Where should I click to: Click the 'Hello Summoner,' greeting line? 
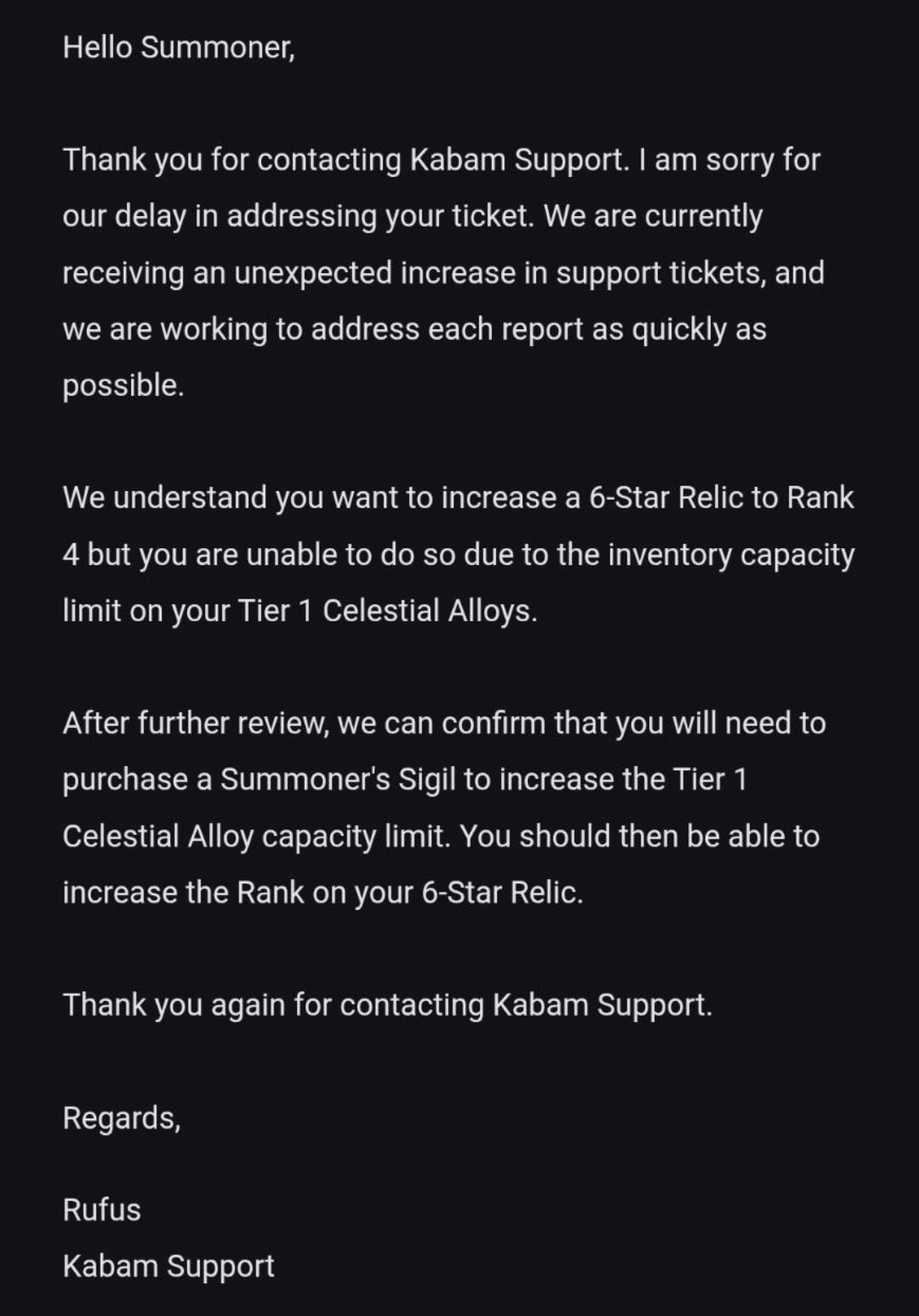click(x=178, y=48)
